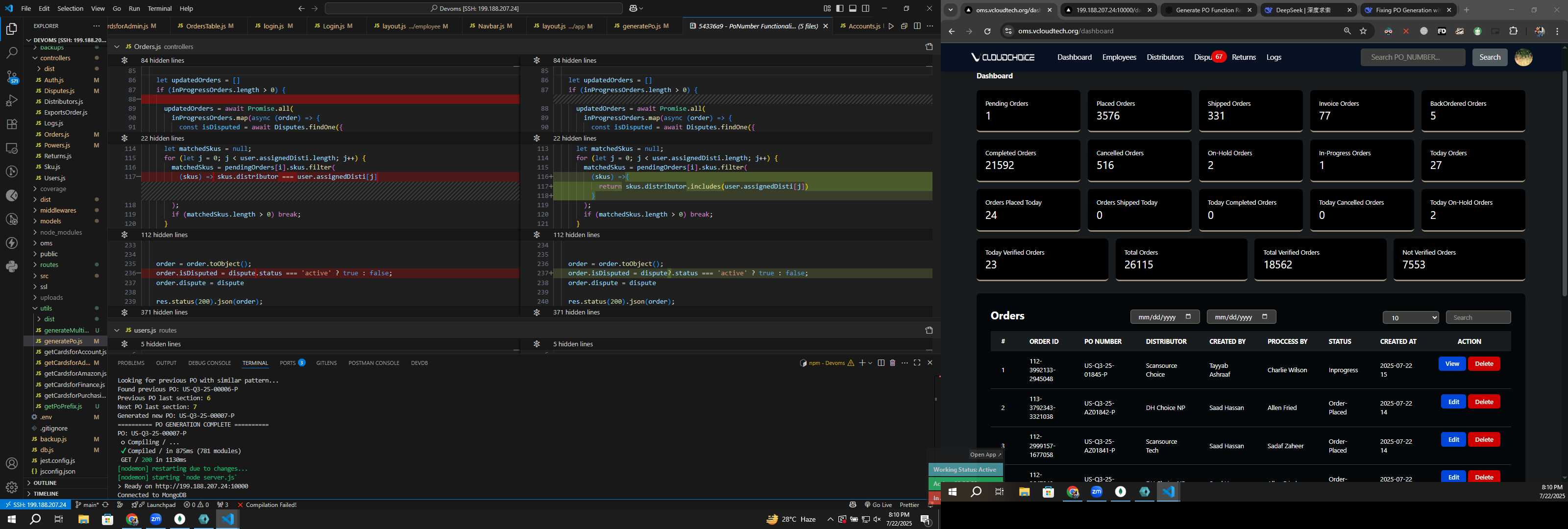Screen dimensions: 1568x529
Task: Open the Extensions view in activity bar
Action: 12,124
